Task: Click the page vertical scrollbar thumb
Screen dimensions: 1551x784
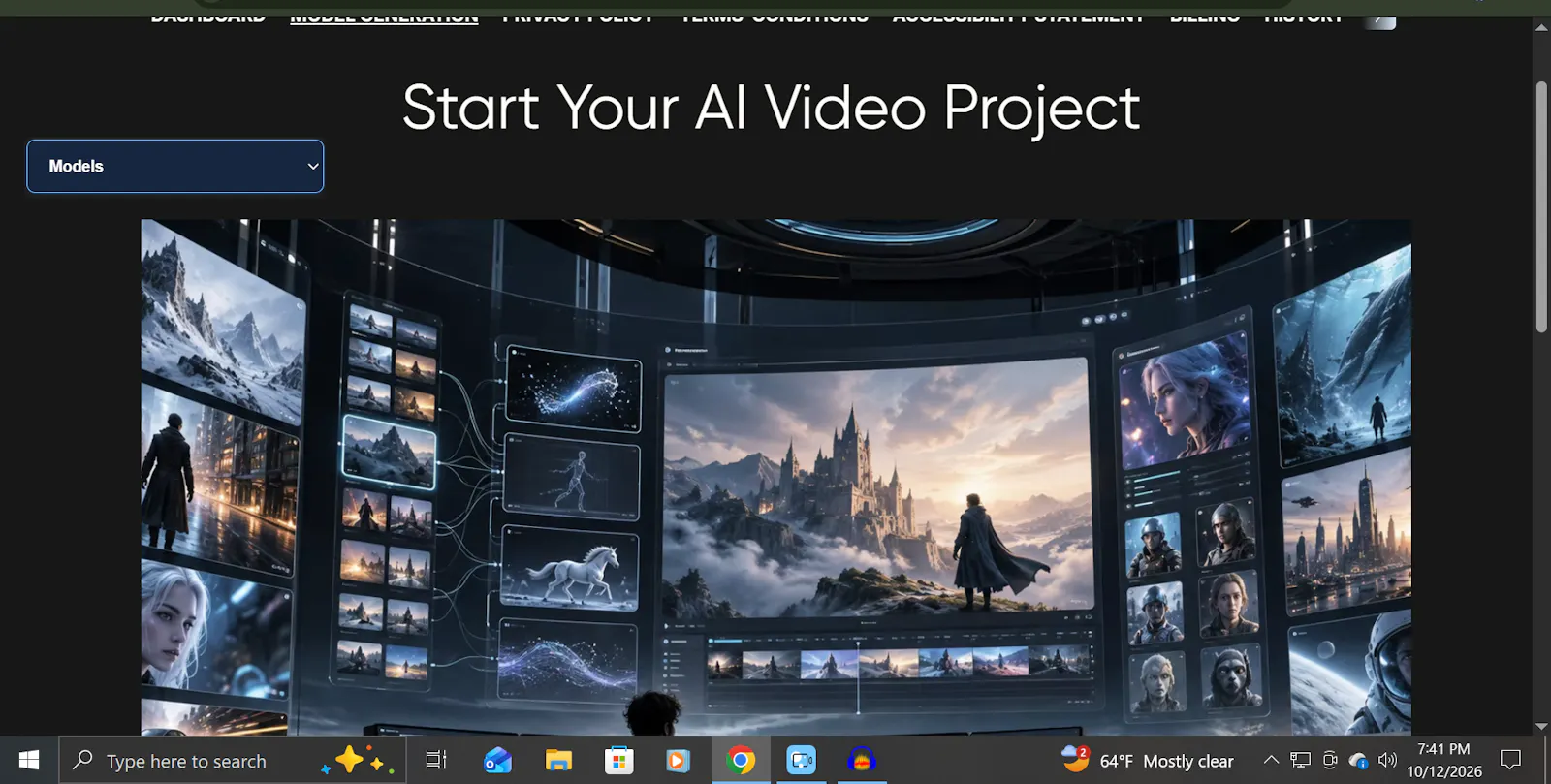Action: [1541, 207]
